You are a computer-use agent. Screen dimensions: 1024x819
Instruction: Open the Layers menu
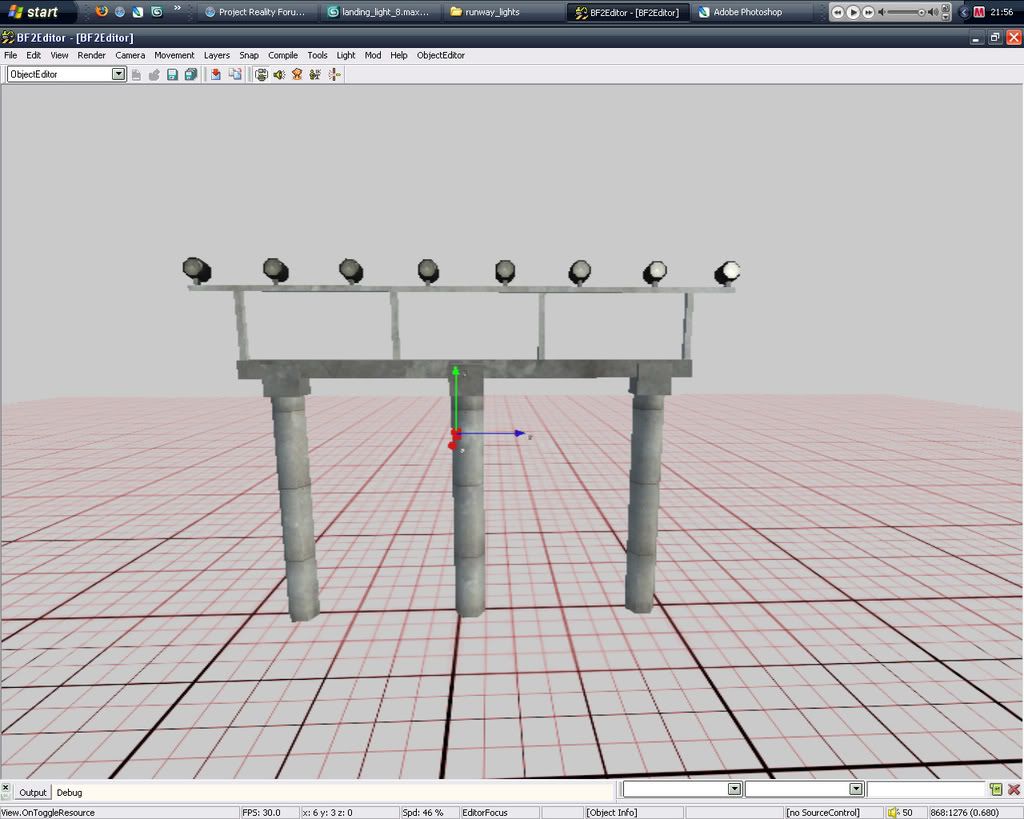[x=216, y=55]
